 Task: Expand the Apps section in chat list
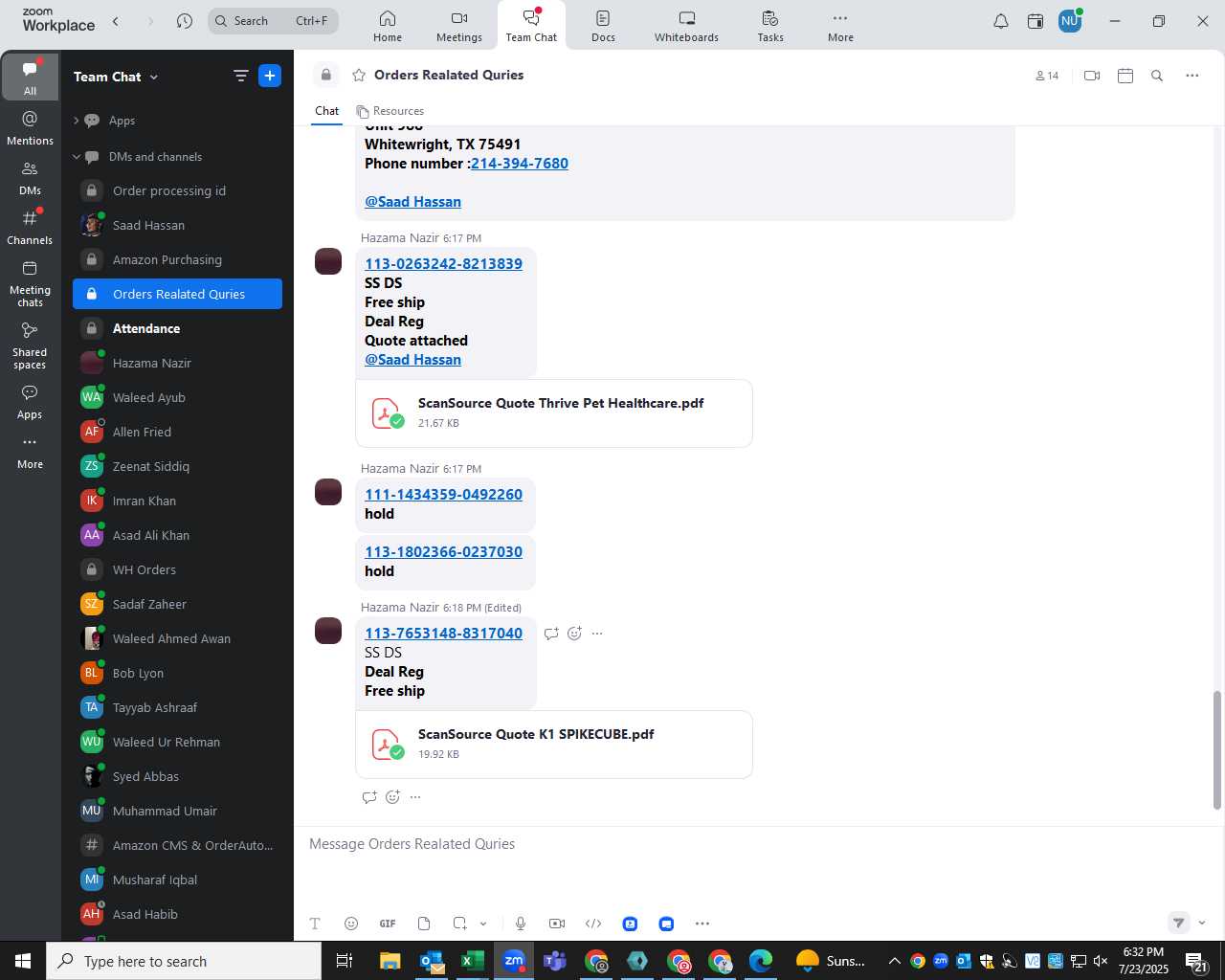click(76, 121)
